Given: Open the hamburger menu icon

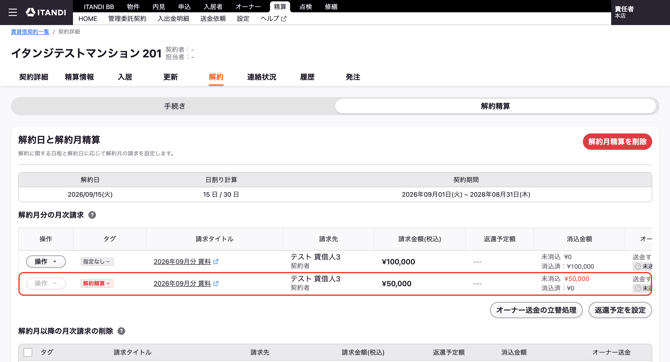Looking at the screenshot, I should point(13,12).
